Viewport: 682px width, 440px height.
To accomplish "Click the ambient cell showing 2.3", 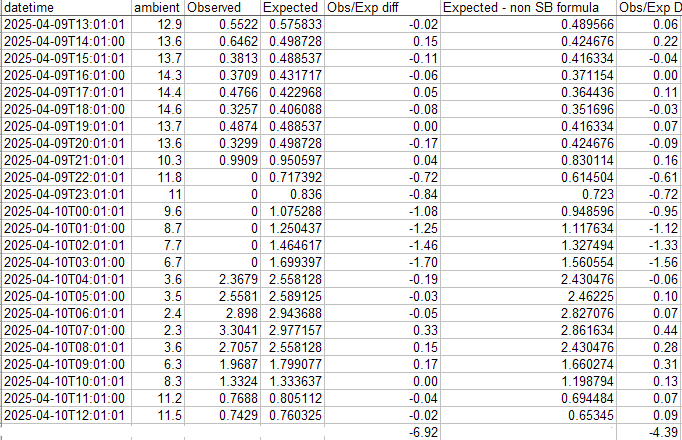I will (158, 329).
